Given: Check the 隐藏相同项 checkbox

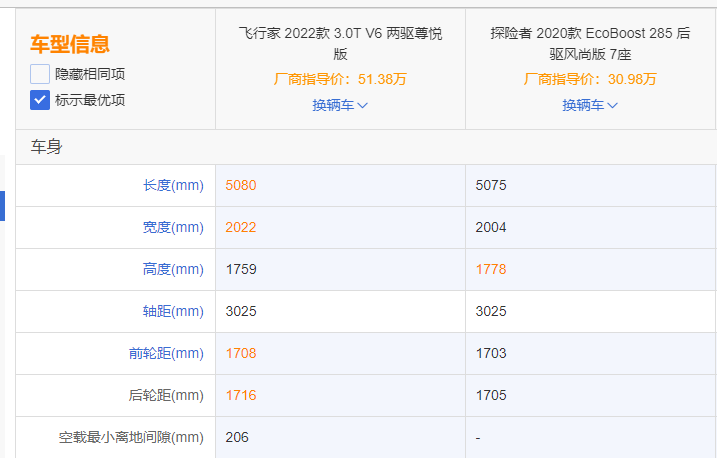Looking at the screenshot, I should point(40,74).
